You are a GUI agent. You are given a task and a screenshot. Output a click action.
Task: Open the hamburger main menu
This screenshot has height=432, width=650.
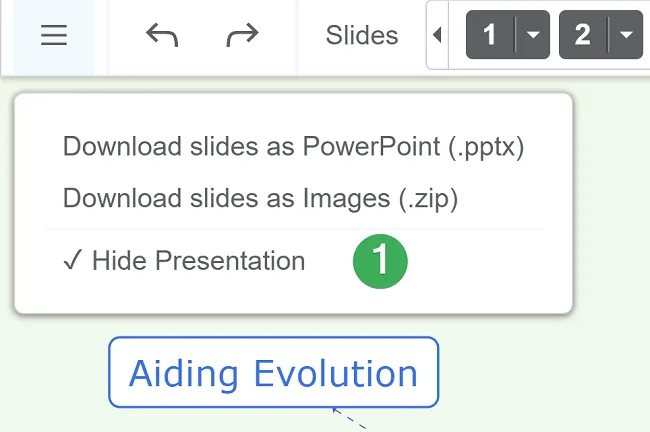point(54,36)
